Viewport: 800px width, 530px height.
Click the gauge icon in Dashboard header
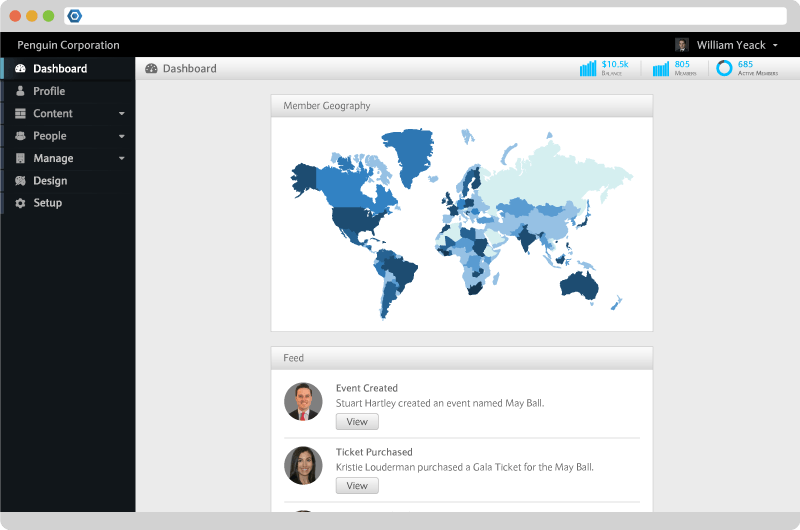(151, 68)
